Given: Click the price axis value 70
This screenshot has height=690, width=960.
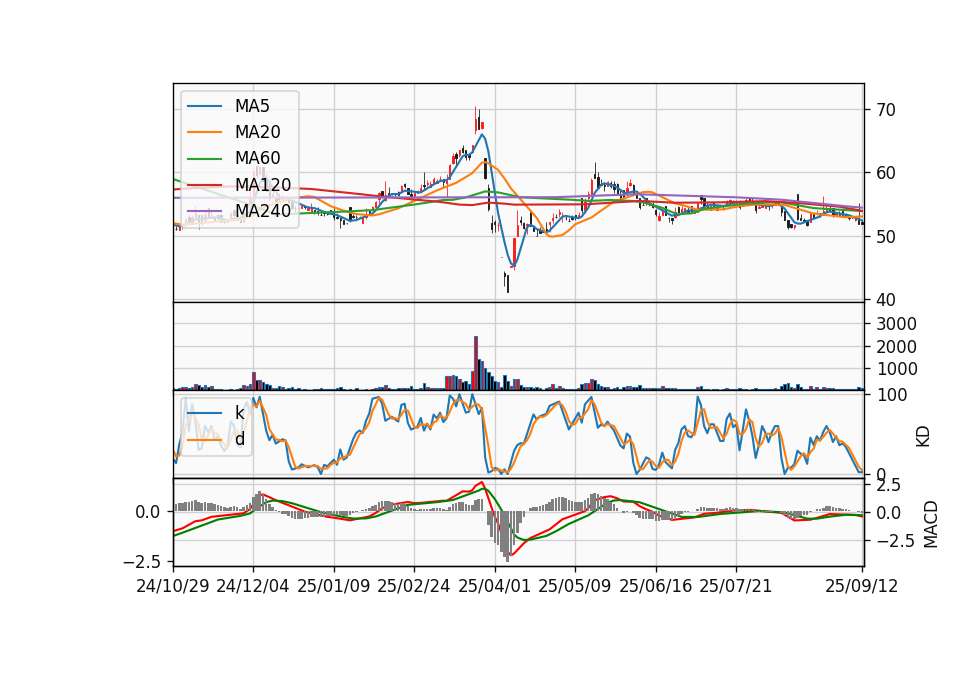Looking at the screenshot, I should click(885, 110).
